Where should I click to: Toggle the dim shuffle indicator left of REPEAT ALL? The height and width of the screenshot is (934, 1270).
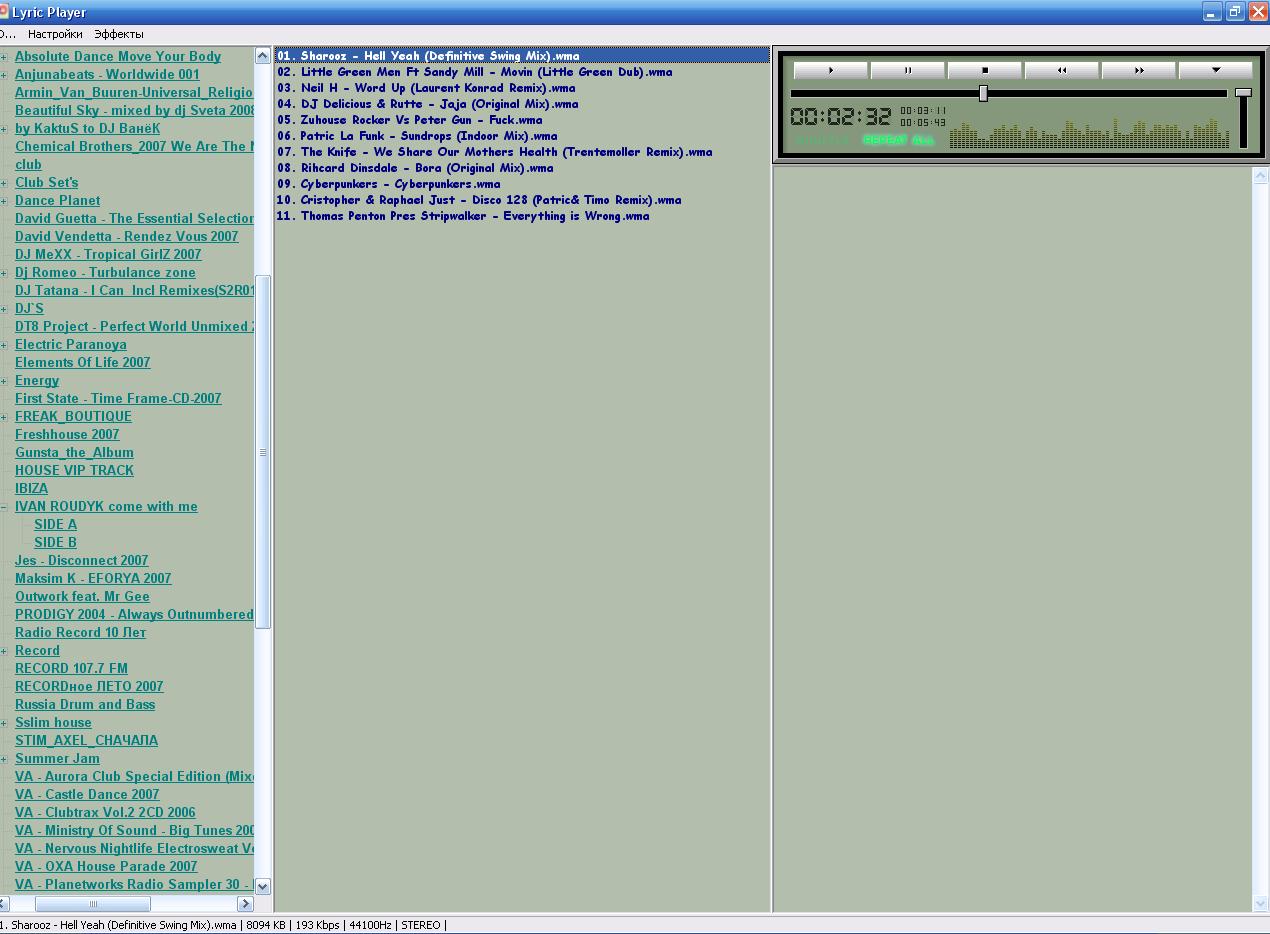822,140
